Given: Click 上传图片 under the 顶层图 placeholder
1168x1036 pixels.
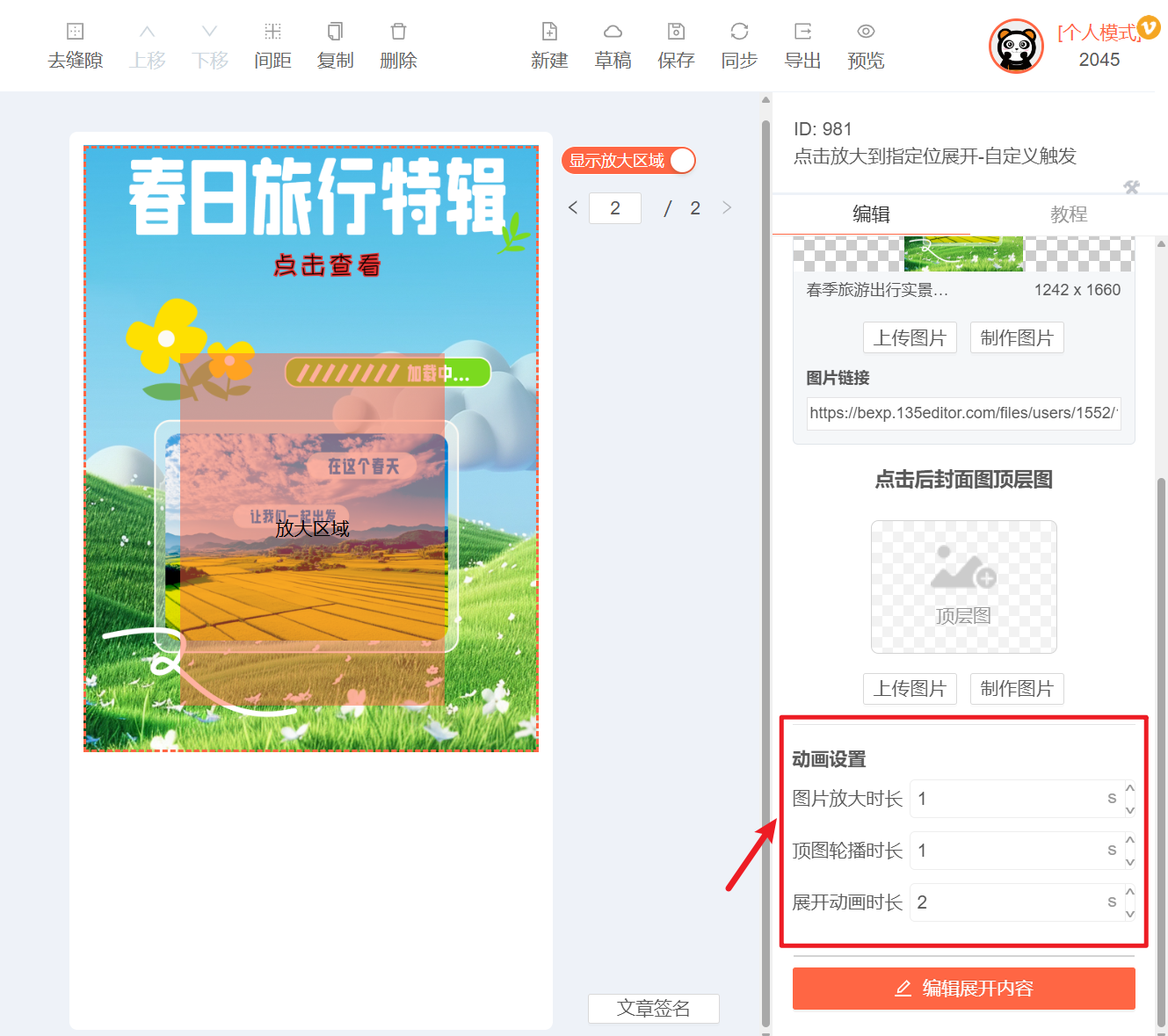Looking at the screenshot, I should 910,688.
